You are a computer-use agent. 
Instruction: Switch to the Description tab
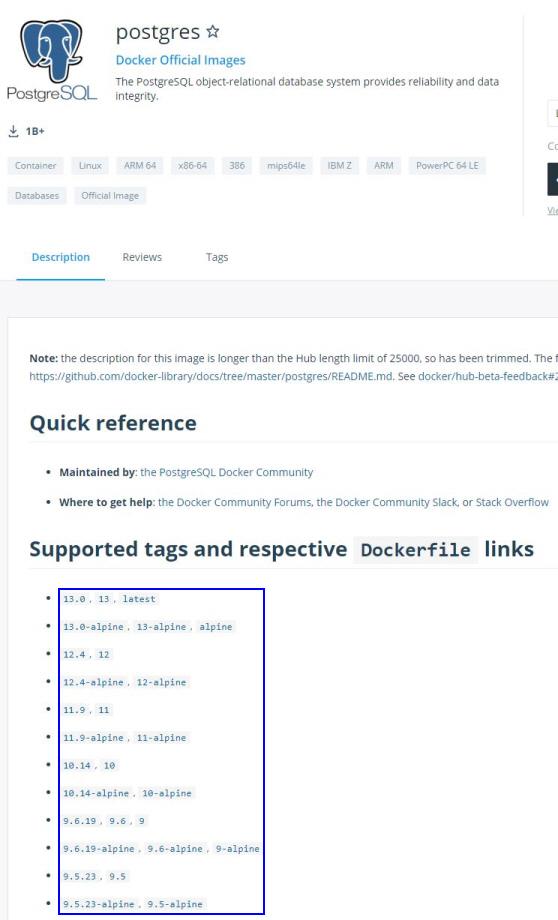60,257
